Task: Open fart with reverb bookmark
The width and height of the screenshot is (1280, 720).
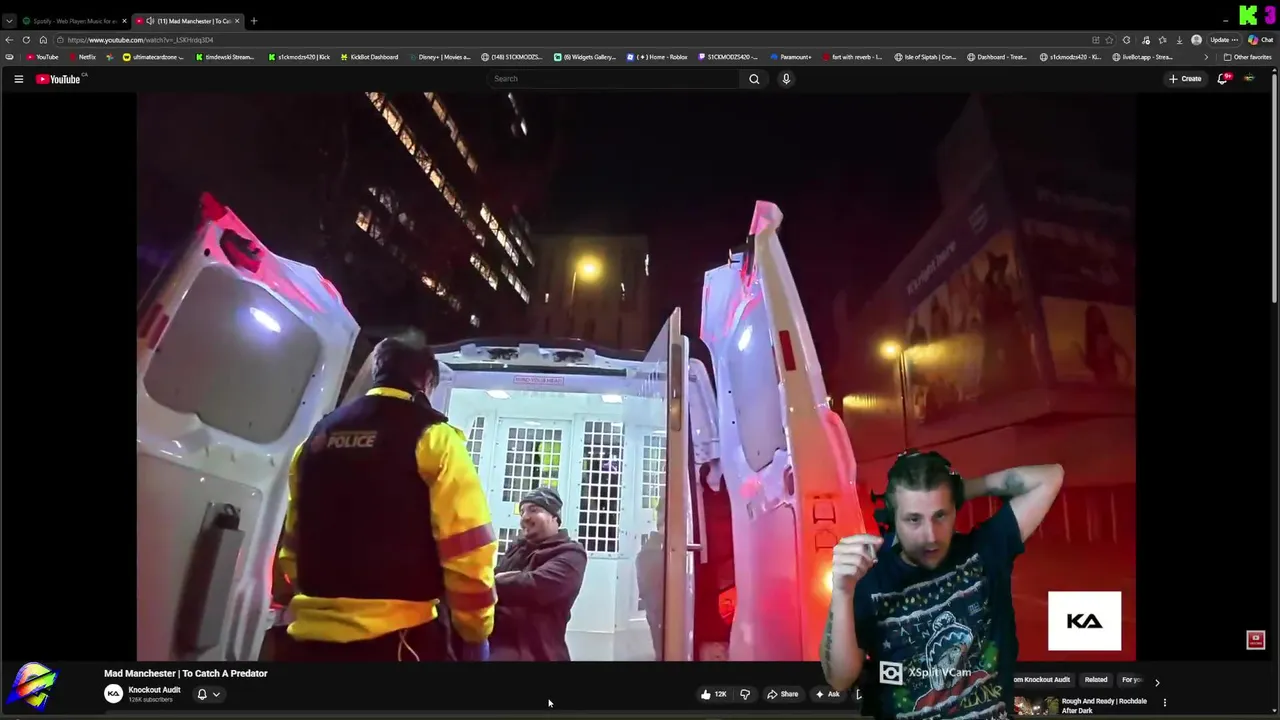Action: click(x=852, y=57)
